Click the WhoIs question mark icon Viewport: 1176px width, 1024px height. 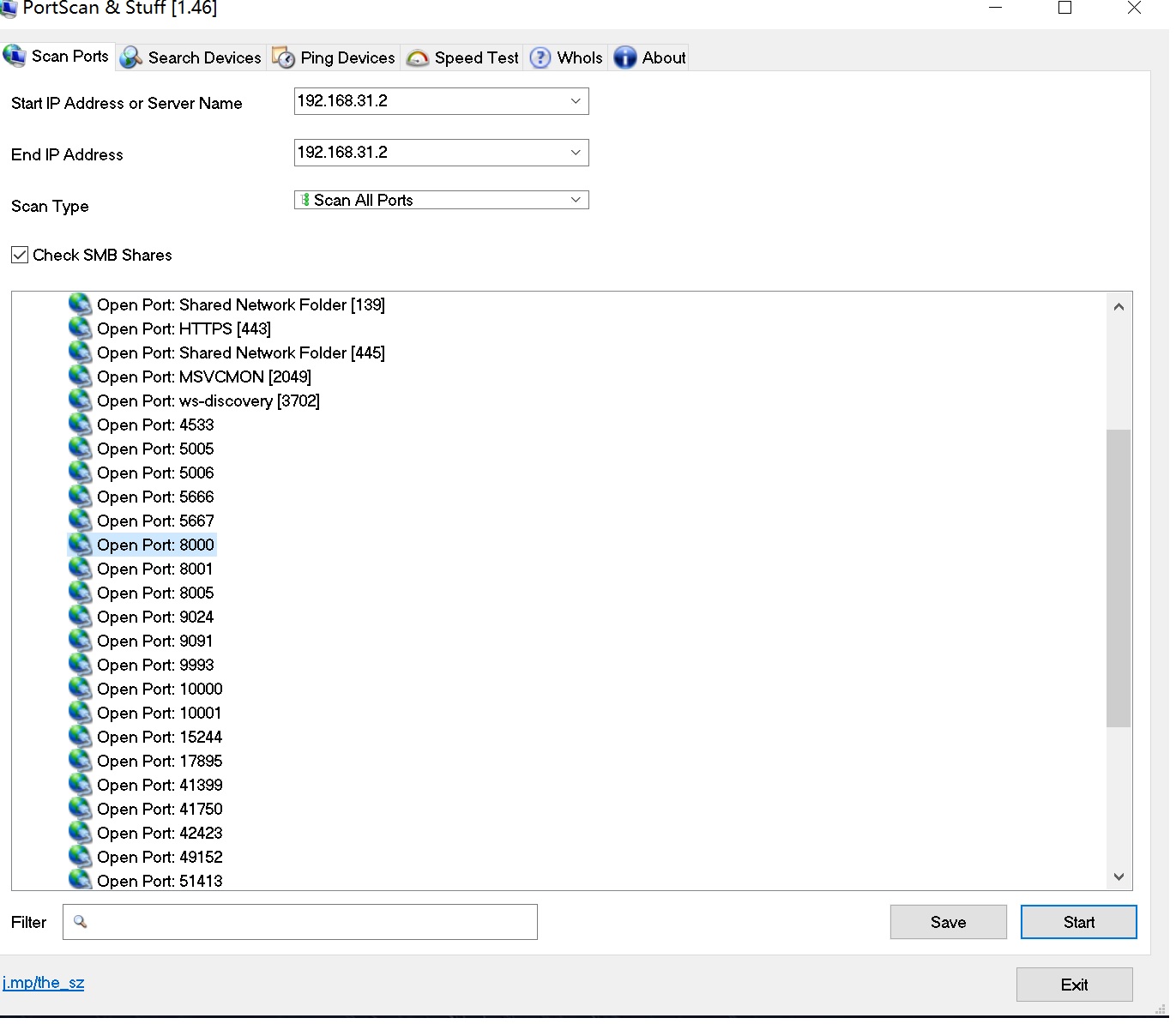click(540, 57)
